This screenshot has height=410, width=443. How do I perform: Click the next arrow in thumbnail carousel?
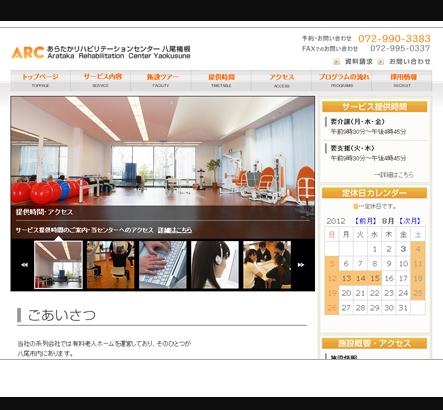click(x=301, y=265)
